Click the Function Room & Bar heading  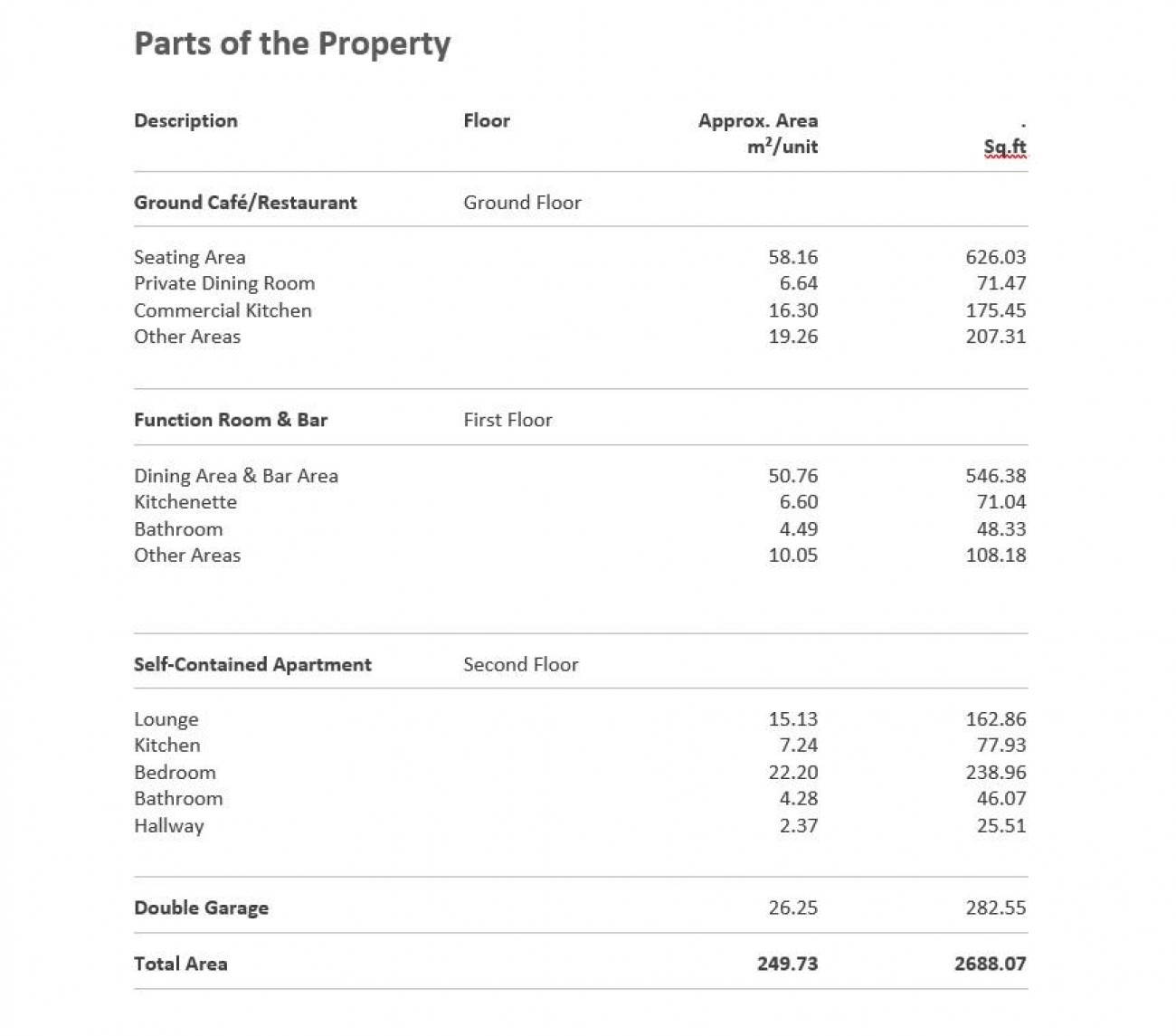(231, 420)
